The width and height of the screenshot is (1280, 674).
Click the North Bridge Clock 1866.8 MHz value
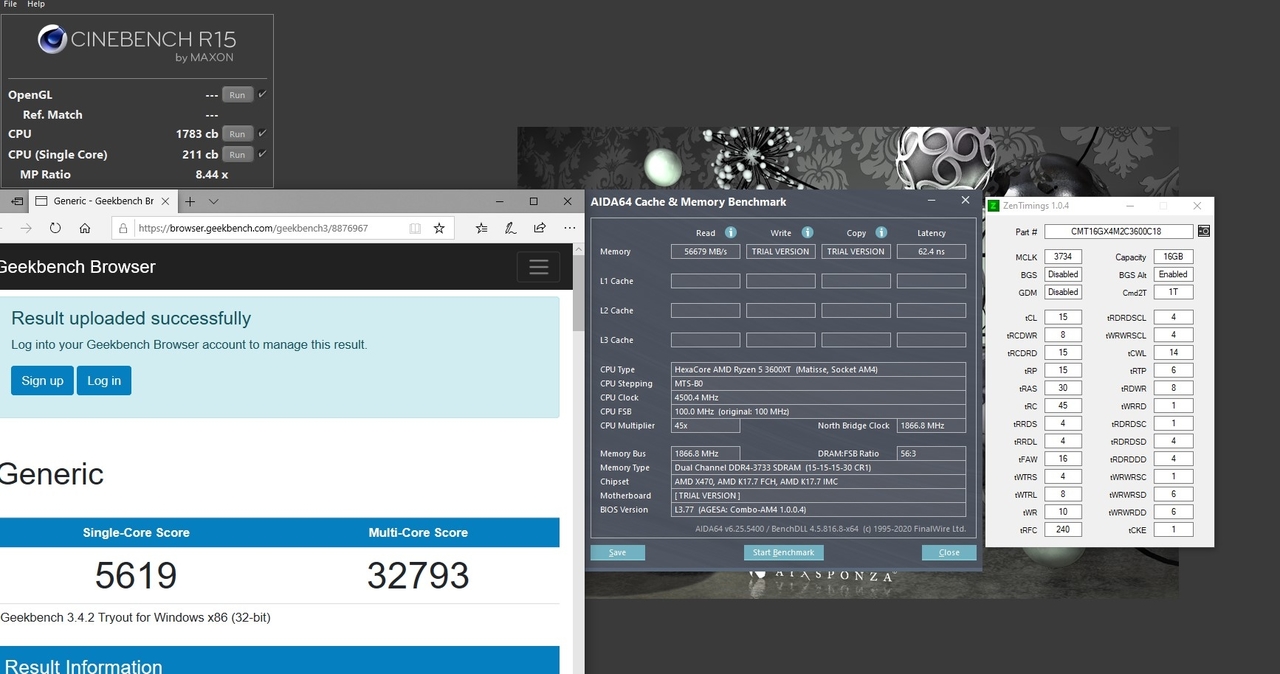931,425
